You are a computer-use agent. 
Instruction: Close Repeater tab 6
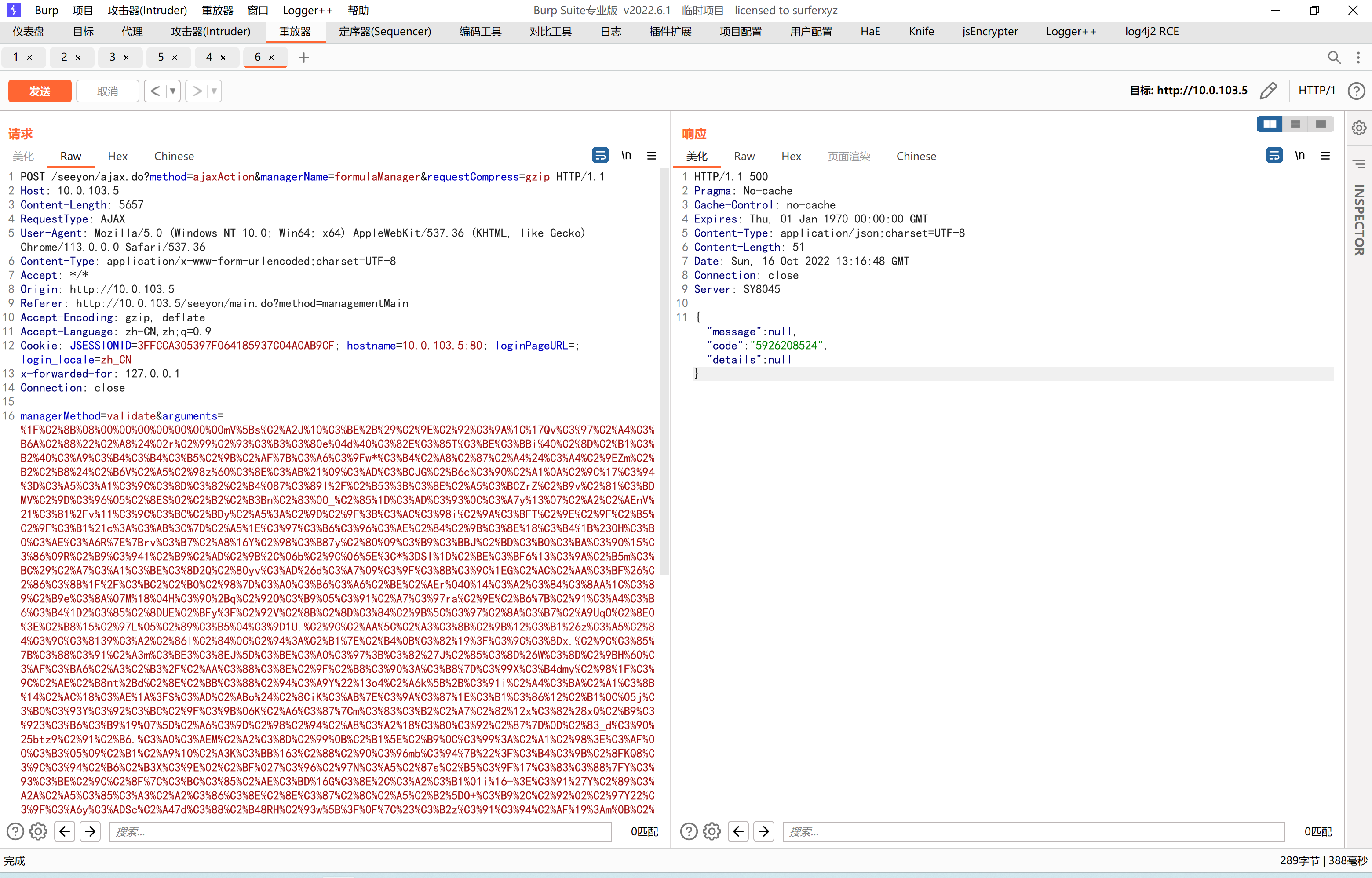271,58
